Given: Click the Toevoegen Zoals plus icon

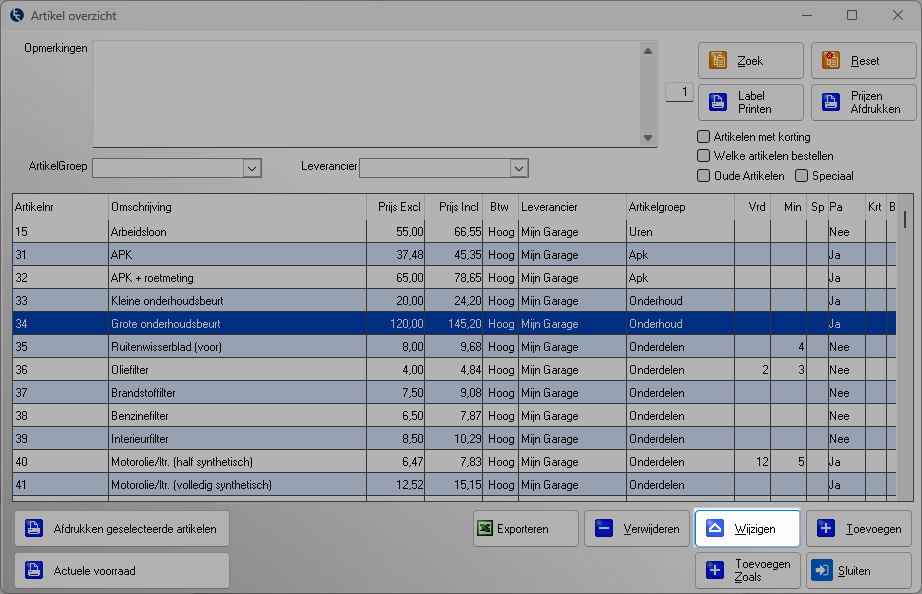Looking at the screenshot, I should [715, 570].
